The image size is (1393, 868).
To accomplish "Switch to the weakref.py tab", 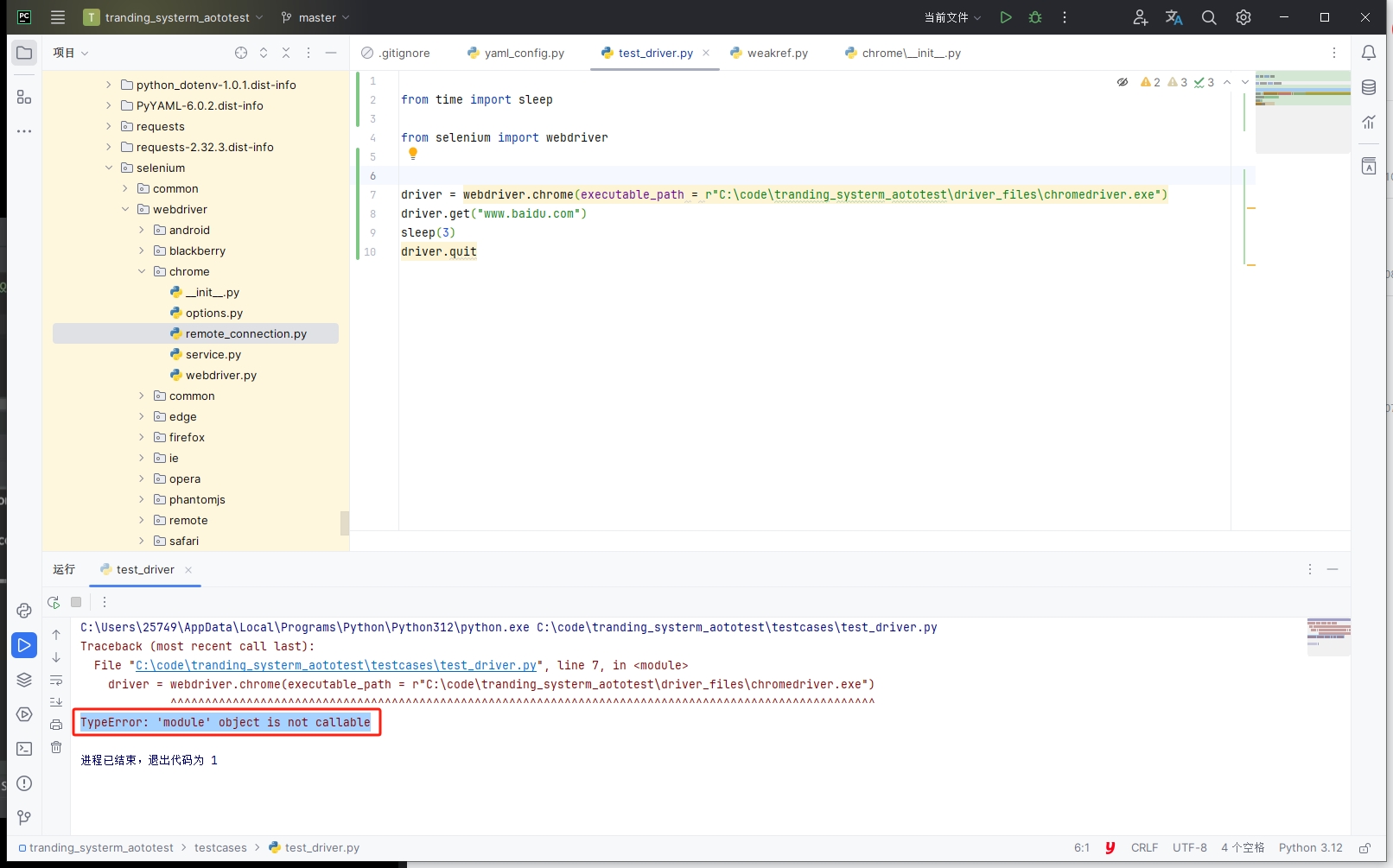I will point(769,53).
